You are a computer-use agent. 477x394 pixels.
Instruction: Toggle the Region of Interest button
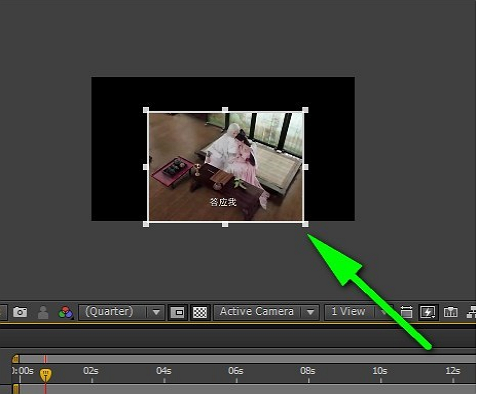pos(178,312)
